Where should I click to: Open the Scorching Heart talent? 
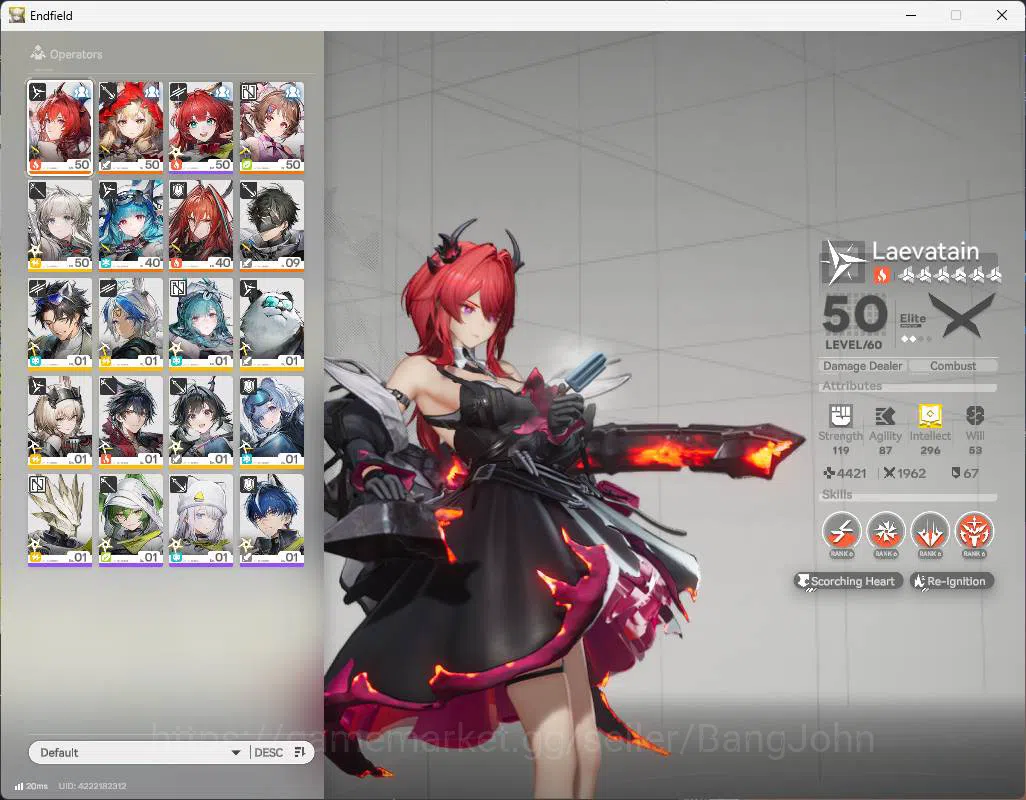(x=849, y=581)
